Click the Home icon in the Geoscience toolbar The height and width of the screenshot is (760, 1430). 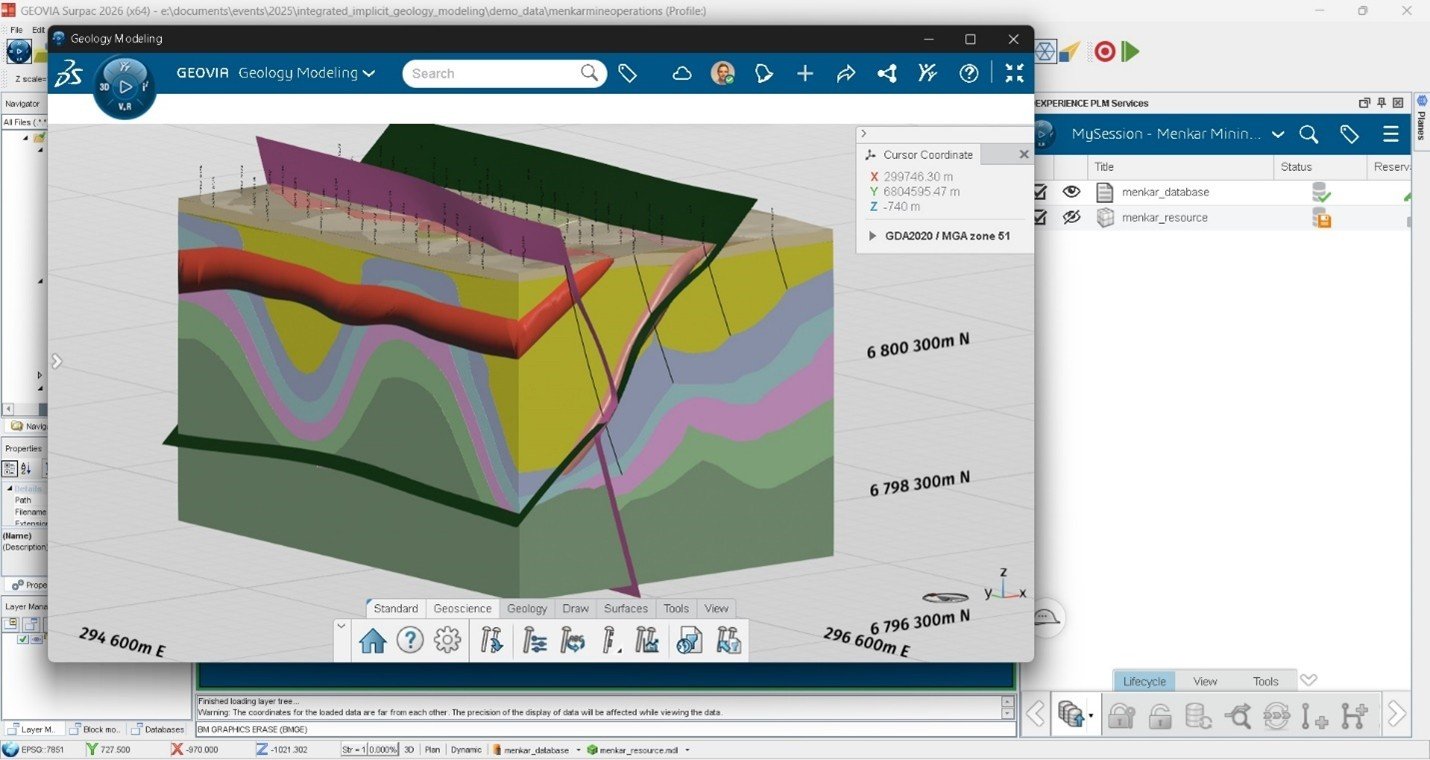point(372,641)
